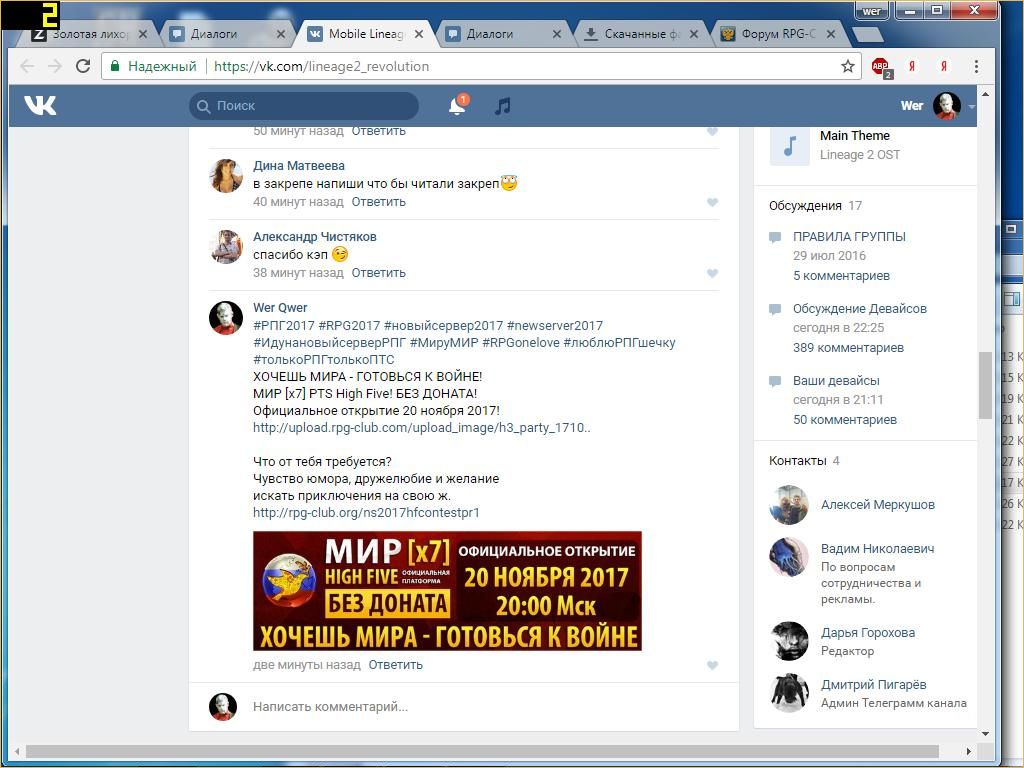This screenshot has width=1024, height=768.
Task: Go back in browser history
Action: click(x=27, y=66)
